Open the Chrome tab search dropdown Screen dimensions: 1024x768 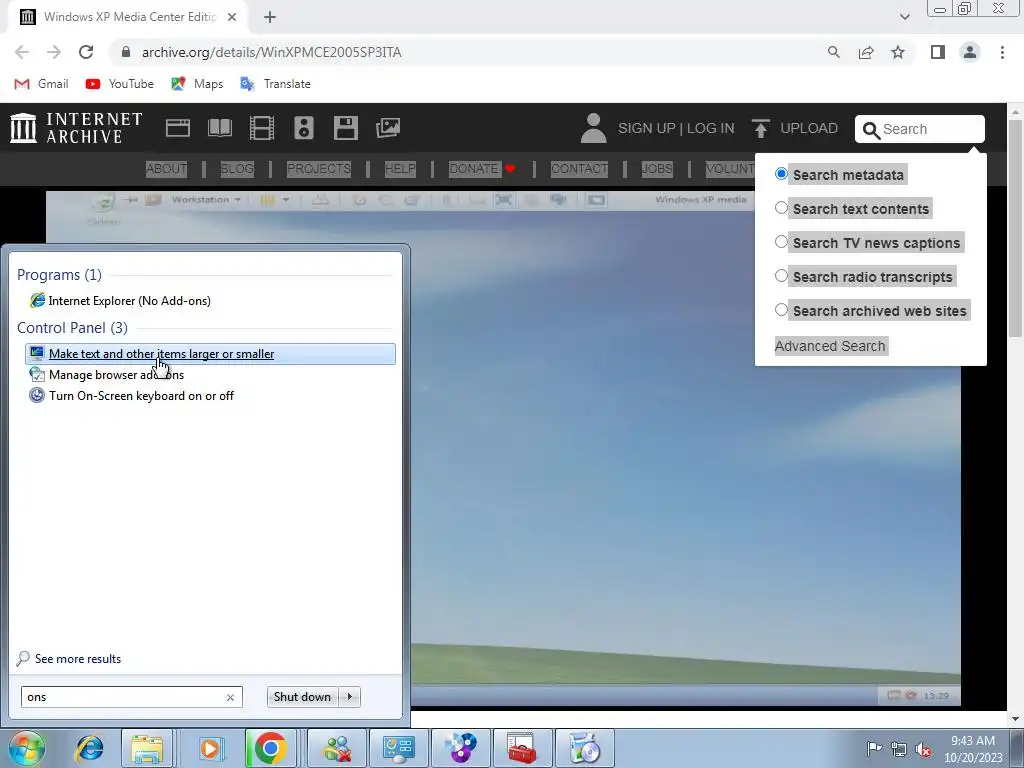click(x=904, y=17)
